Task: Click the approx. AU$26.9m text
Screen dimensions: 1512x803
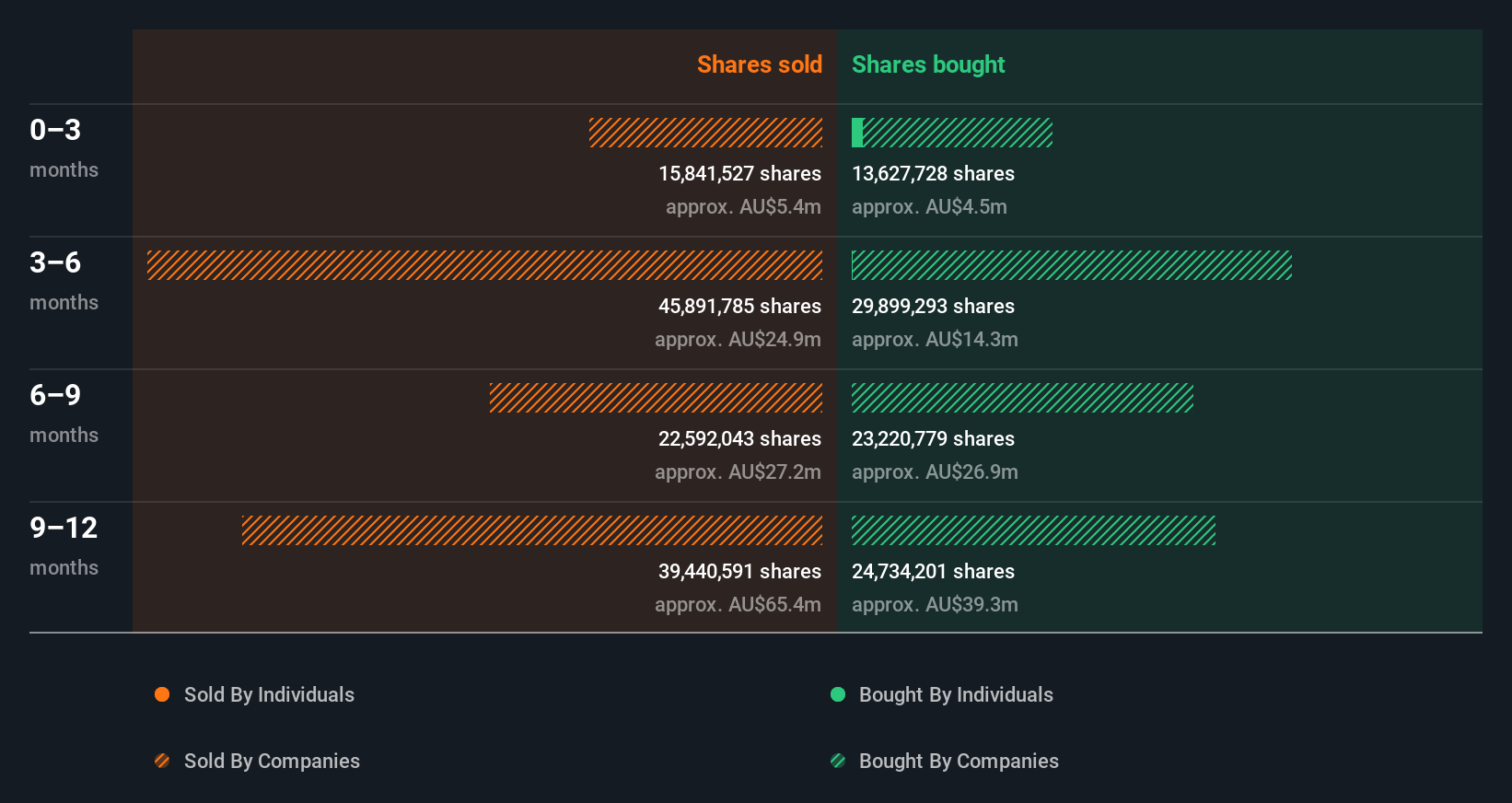Action: click(x=935, y=471)
